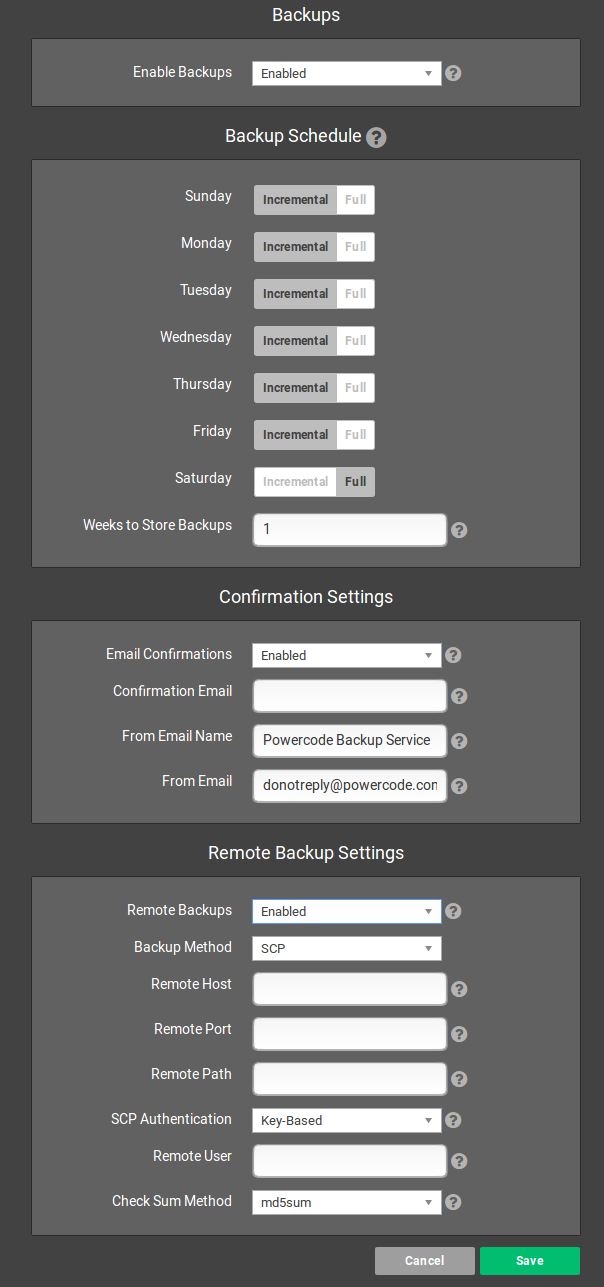
Task: Click the Remote Port input field
Action: [350, 1034]
